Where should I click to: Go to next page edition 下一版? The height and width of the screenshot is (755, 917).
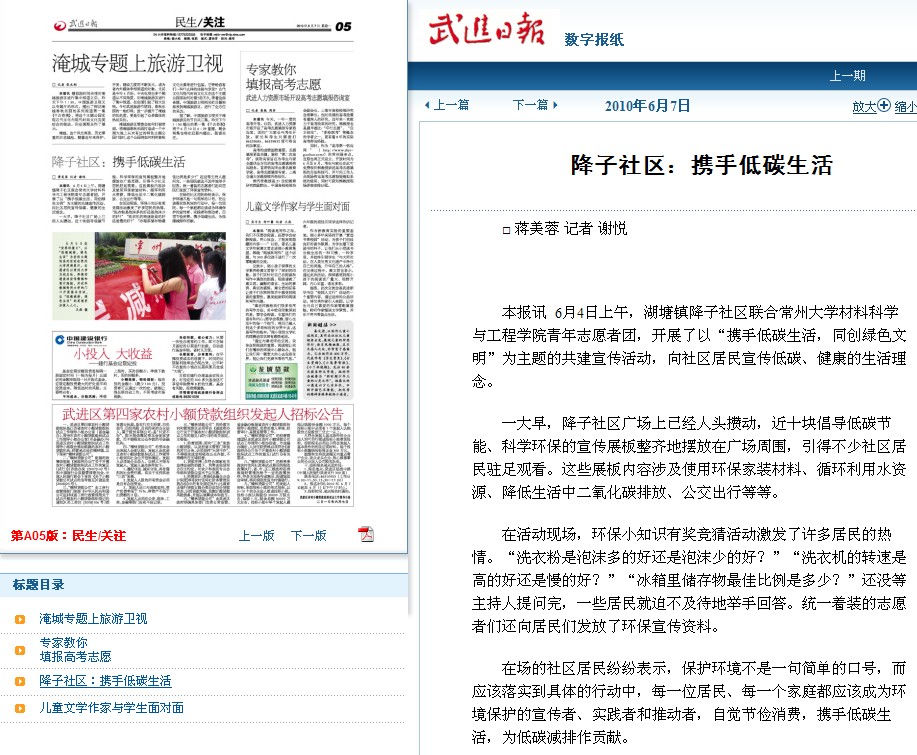308,535
